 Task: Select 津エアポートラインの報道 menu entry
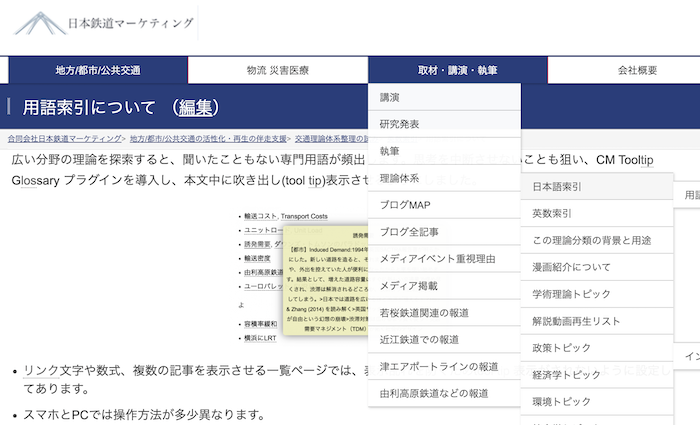[444, 367]
